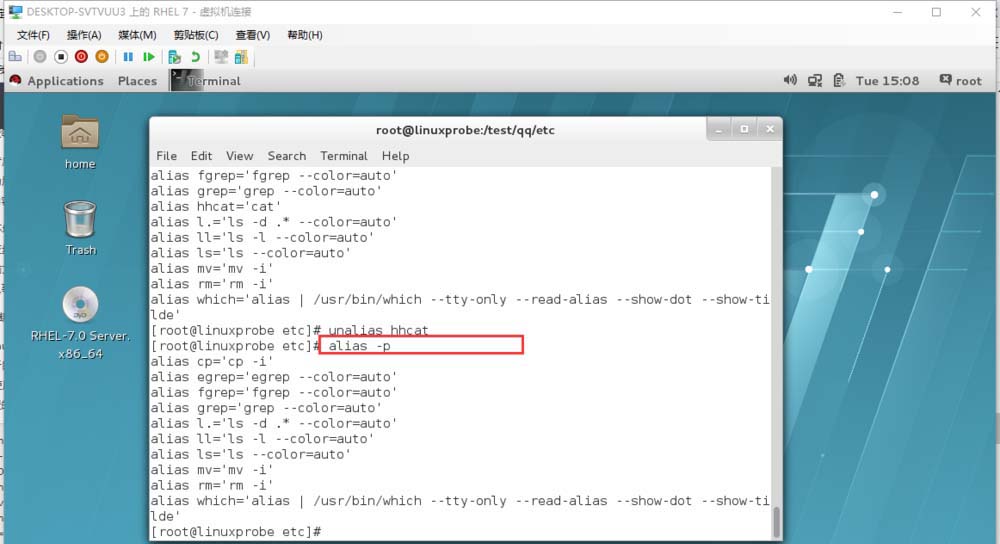Viewport: 1000px width, 544px height.
Task: Pause the virtual machine
Action: click(128, 57)
